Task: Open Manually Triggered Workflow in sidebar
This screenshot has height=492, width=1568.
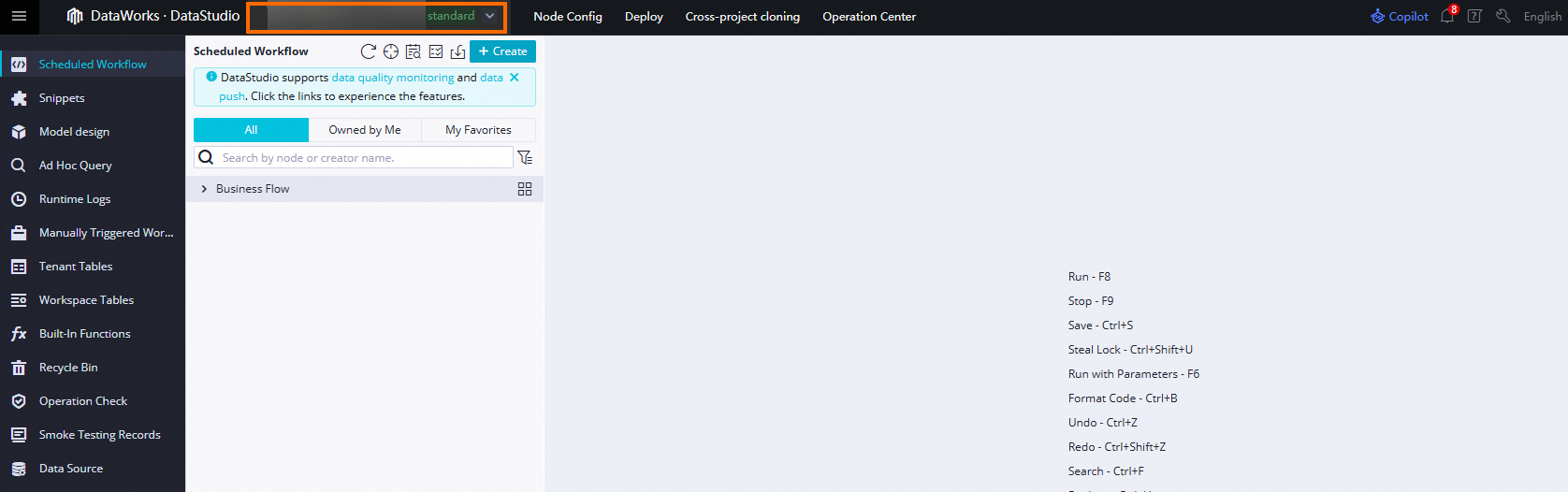Action: (x=93, y=233)
